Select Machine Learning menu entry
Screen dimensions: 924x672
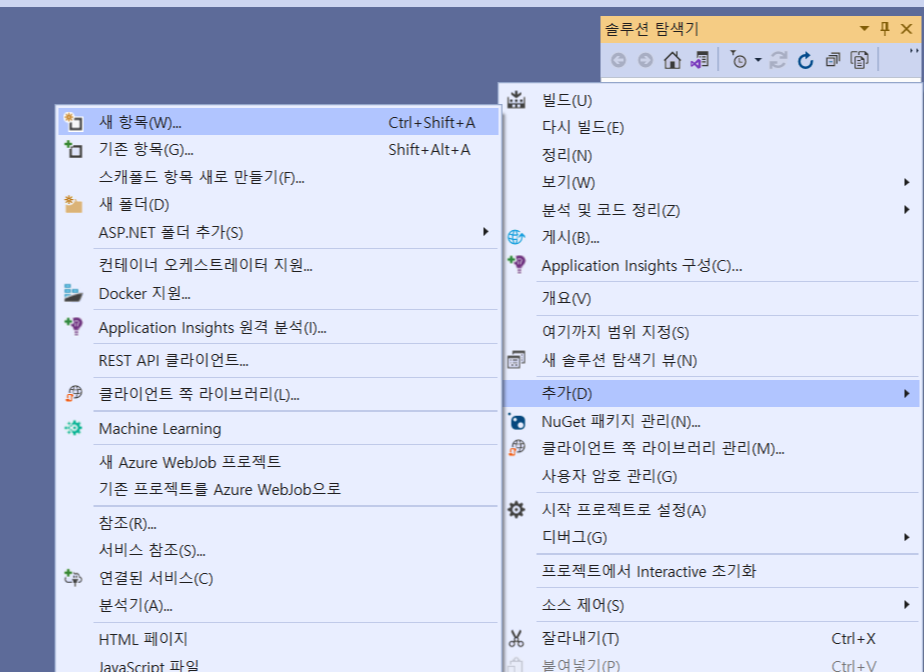(278, 429)
